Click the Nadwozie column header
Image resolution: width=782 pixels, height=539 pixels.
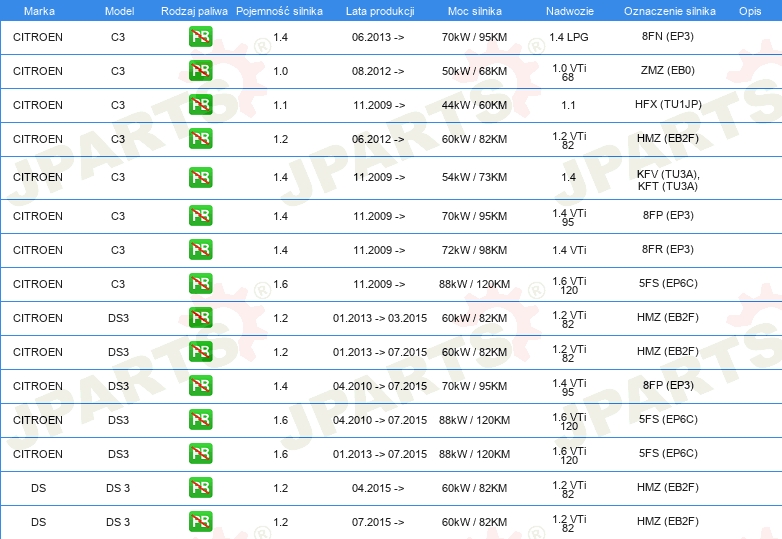pos(570,11)
